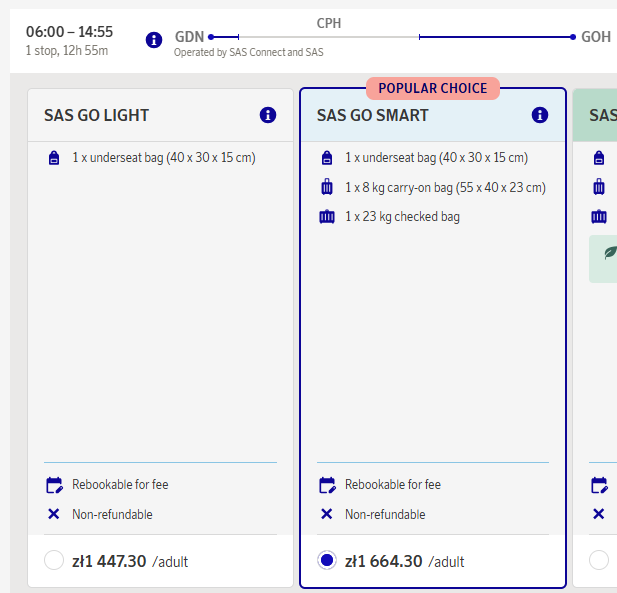Click carry-on bag icon in third fare card
Screen dimensions: 617x593
[599, 187]
